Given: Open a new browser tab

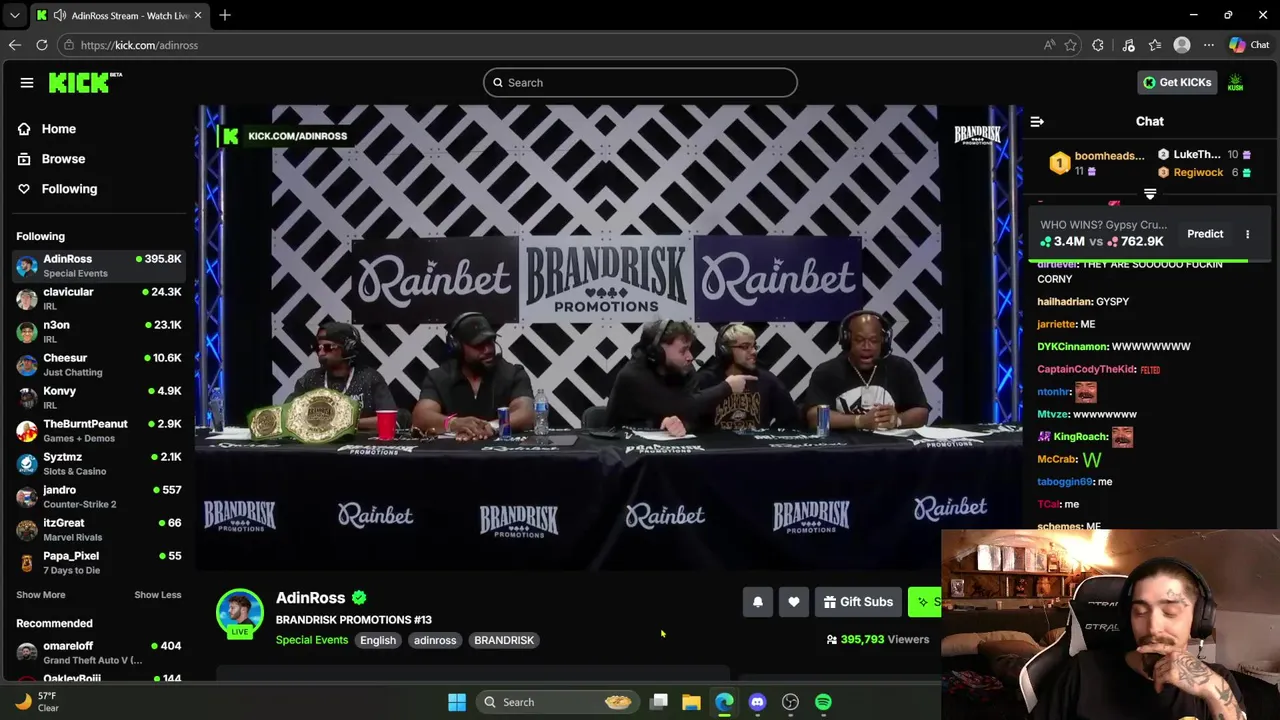Looking at the screenshot, I should [225, 16].
